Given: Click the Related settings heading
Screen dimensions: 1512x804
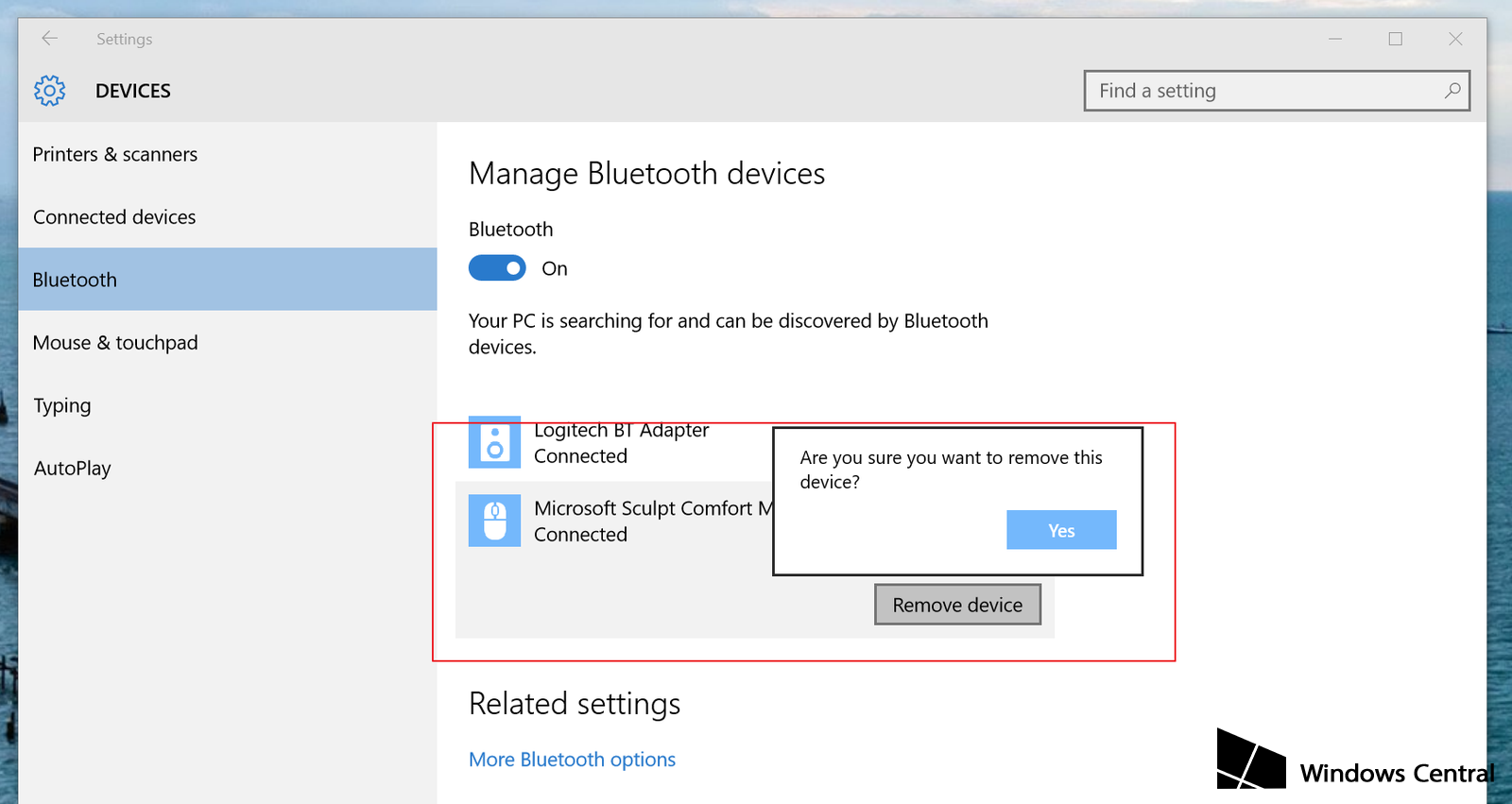Looking at the screenshot, I should tap(575, 704).
